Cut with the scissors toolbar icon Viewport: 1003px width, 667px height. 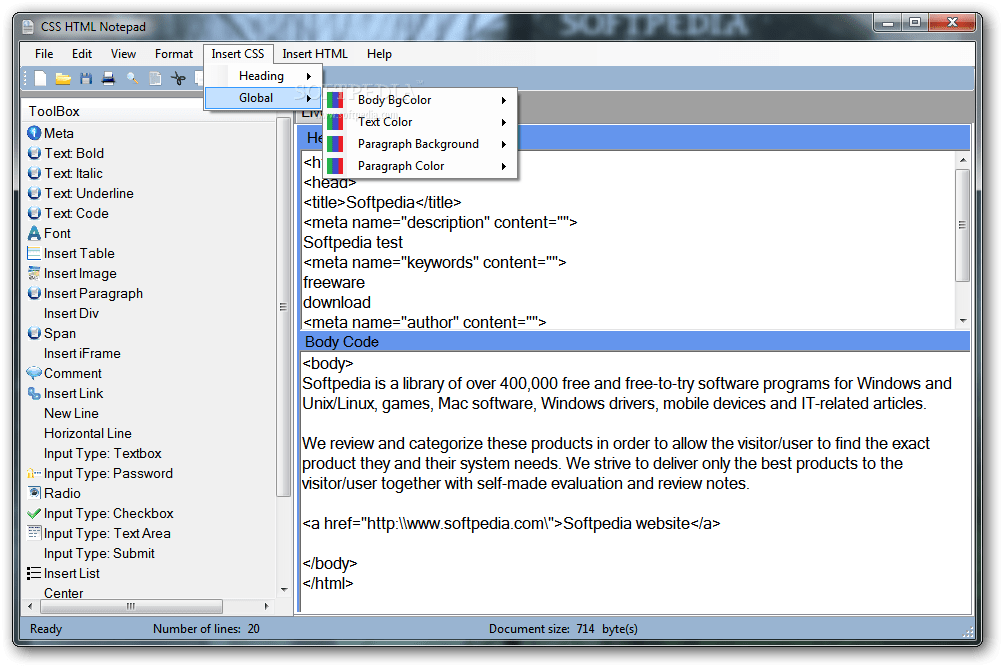coord(178,79)
